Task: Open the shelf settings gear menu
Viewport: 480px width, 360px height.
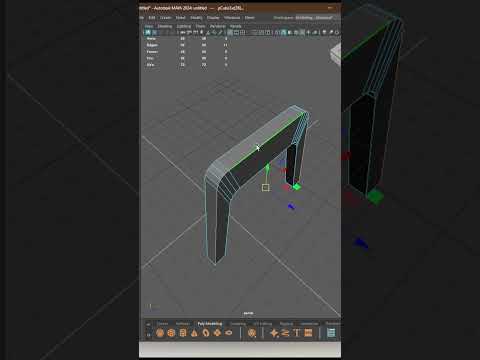Action: 148,334
